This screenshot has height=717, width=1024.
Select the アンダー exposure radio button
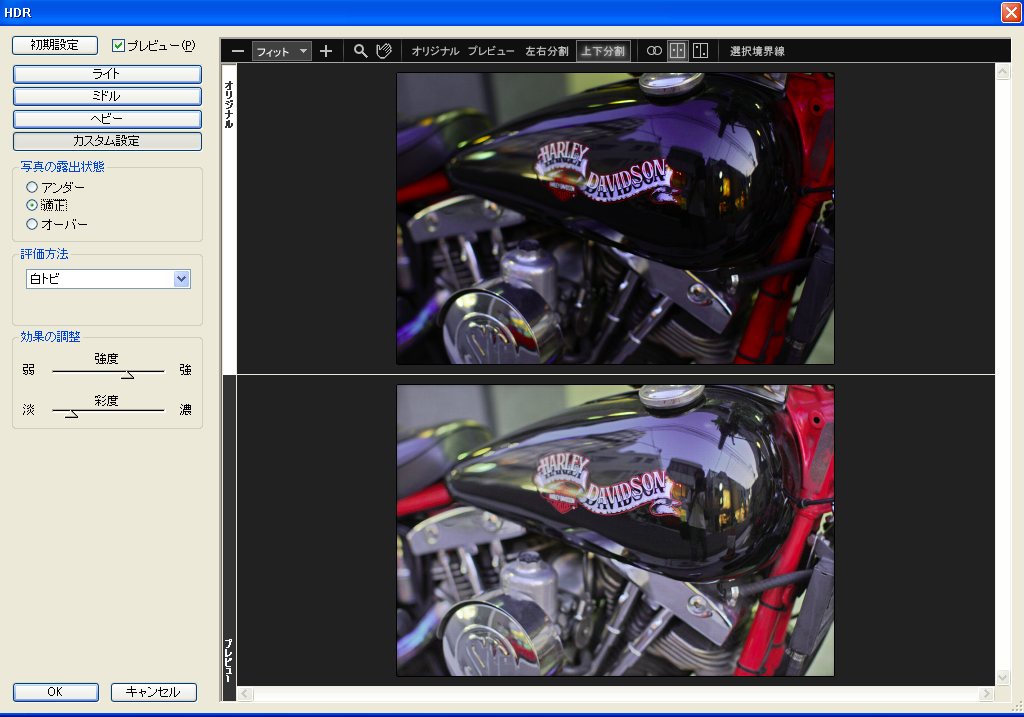(x=31, y=186)
